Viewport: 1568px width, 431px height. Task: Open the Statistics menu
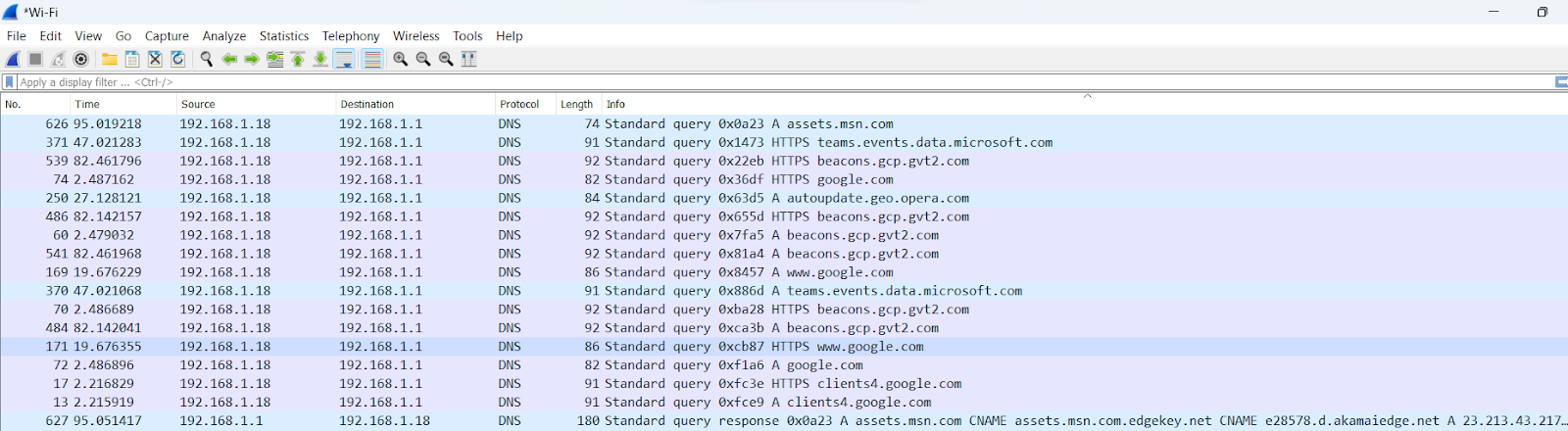point(284,36)
